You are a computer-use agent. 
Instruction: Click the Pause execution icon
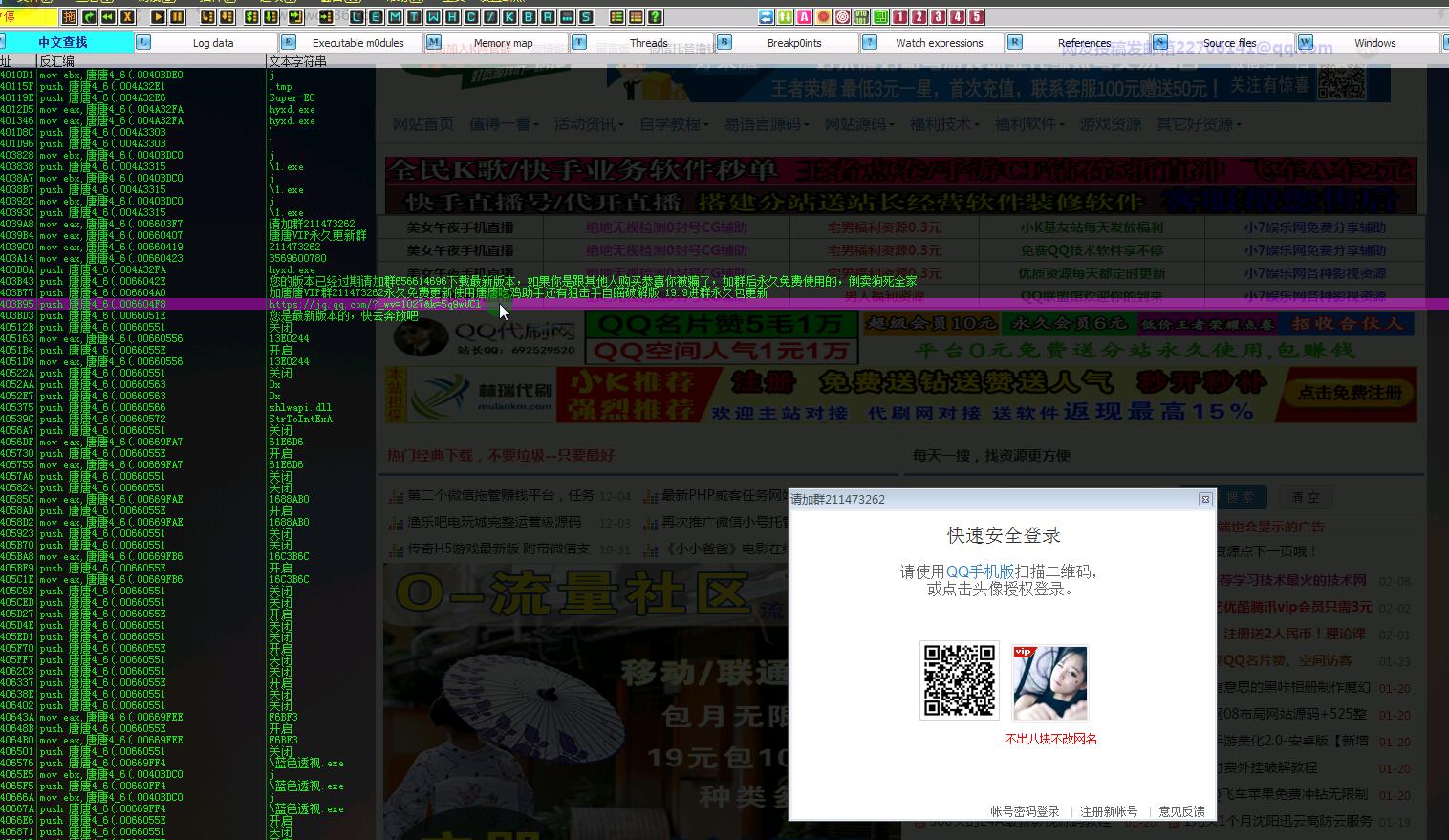pos(179,16)
